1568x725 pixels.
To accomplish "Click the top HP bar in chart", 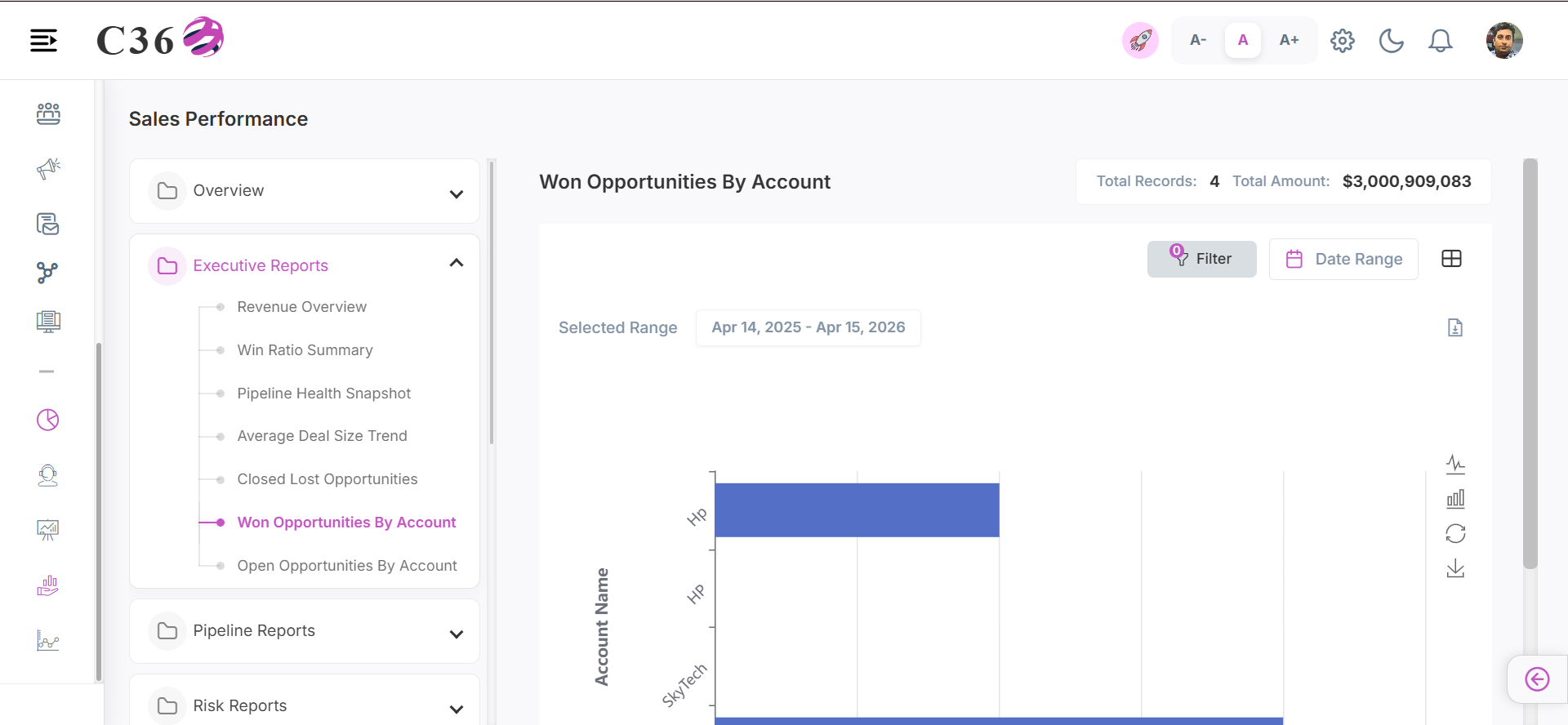I will pos(857,510).
